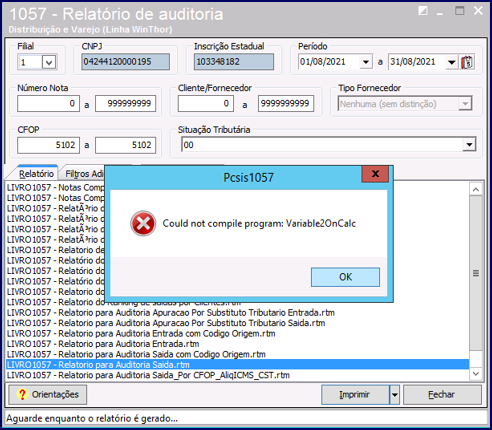Switch to the Relatório tab
Screen dimensions: 492x430
point(36,174)
